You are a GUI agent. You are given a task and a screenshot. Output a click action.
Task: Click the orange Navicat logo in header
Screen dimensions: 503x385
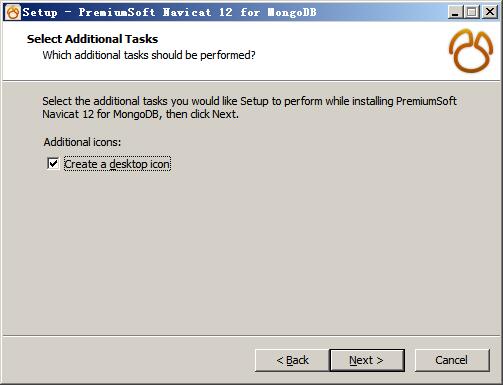click(x=471, y=51)
